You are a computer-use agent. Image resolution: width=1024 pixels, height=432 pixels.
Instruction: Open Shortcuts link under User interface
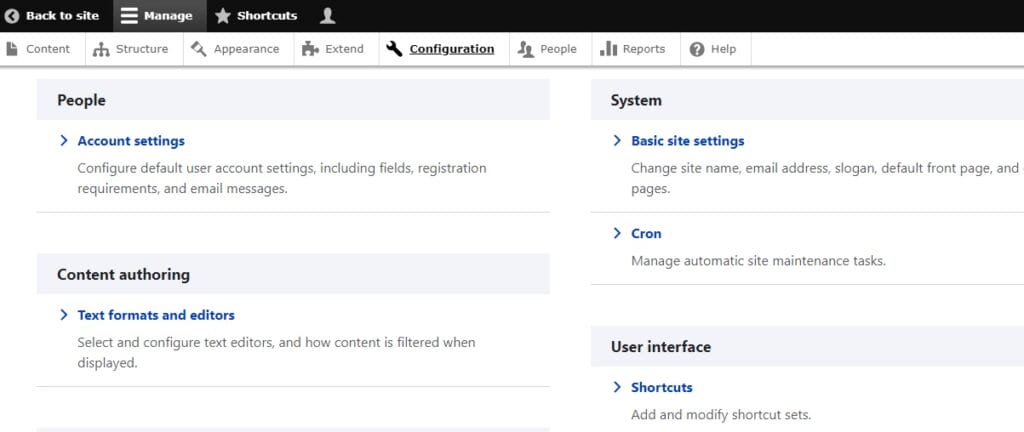(x=662, y=387)
